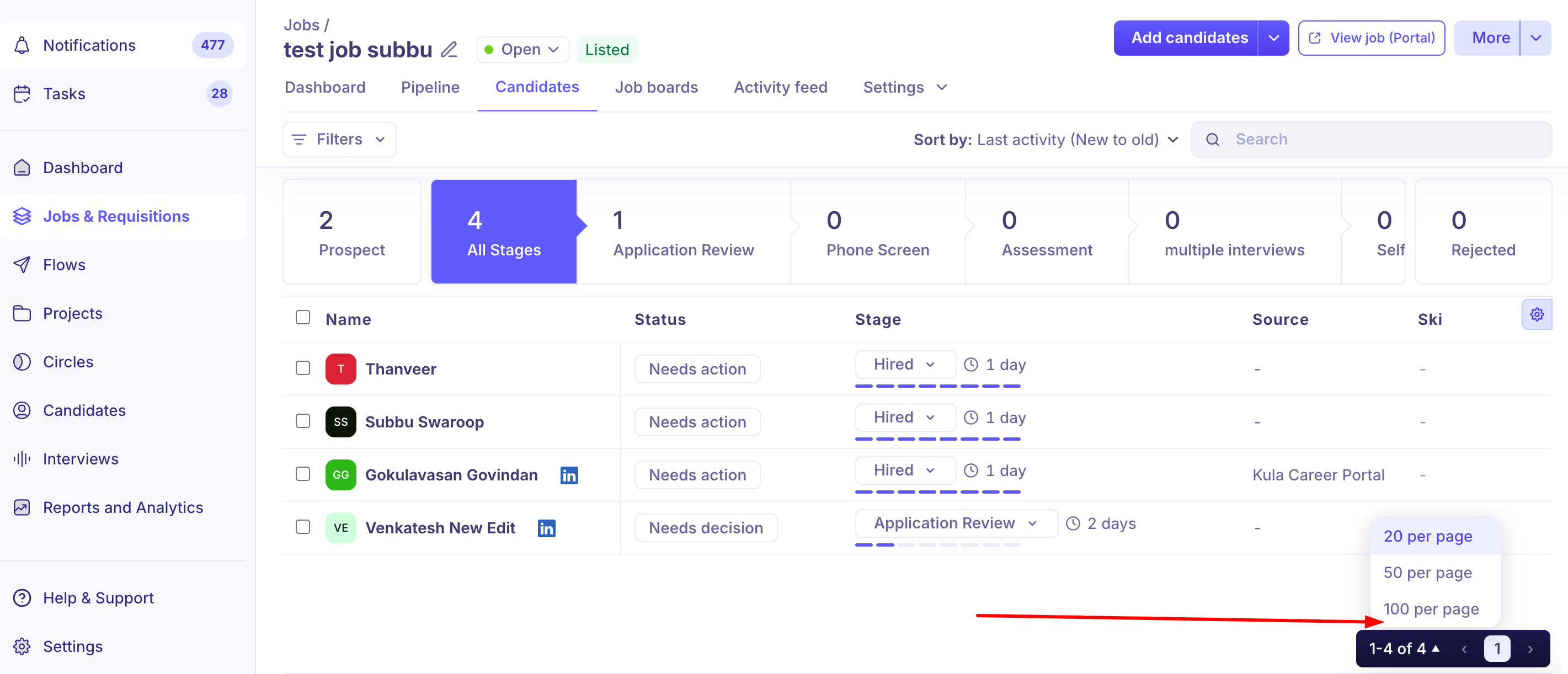
Task: Open Projects folder icon
Action: tap(22, 313)
